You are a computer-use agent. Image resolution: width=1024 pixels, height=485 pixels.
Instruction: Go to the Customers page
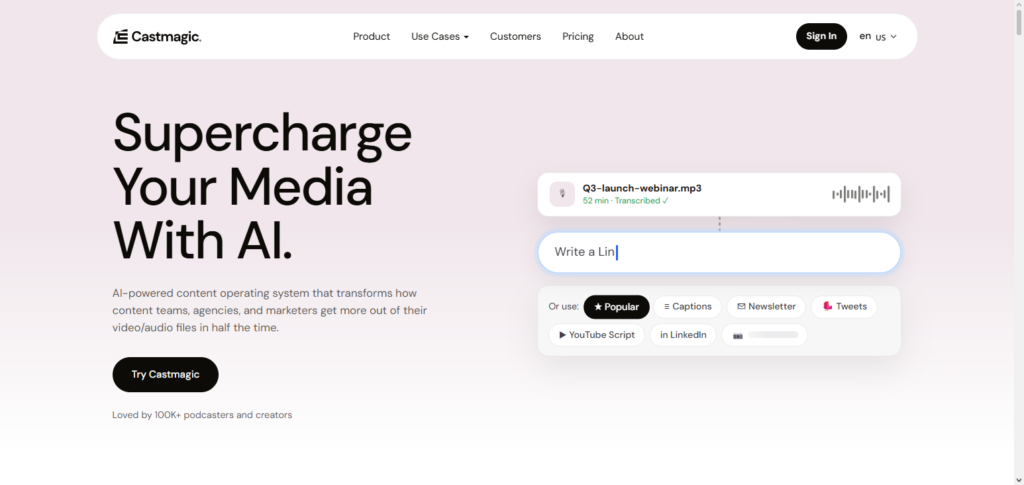click(515, 37)
